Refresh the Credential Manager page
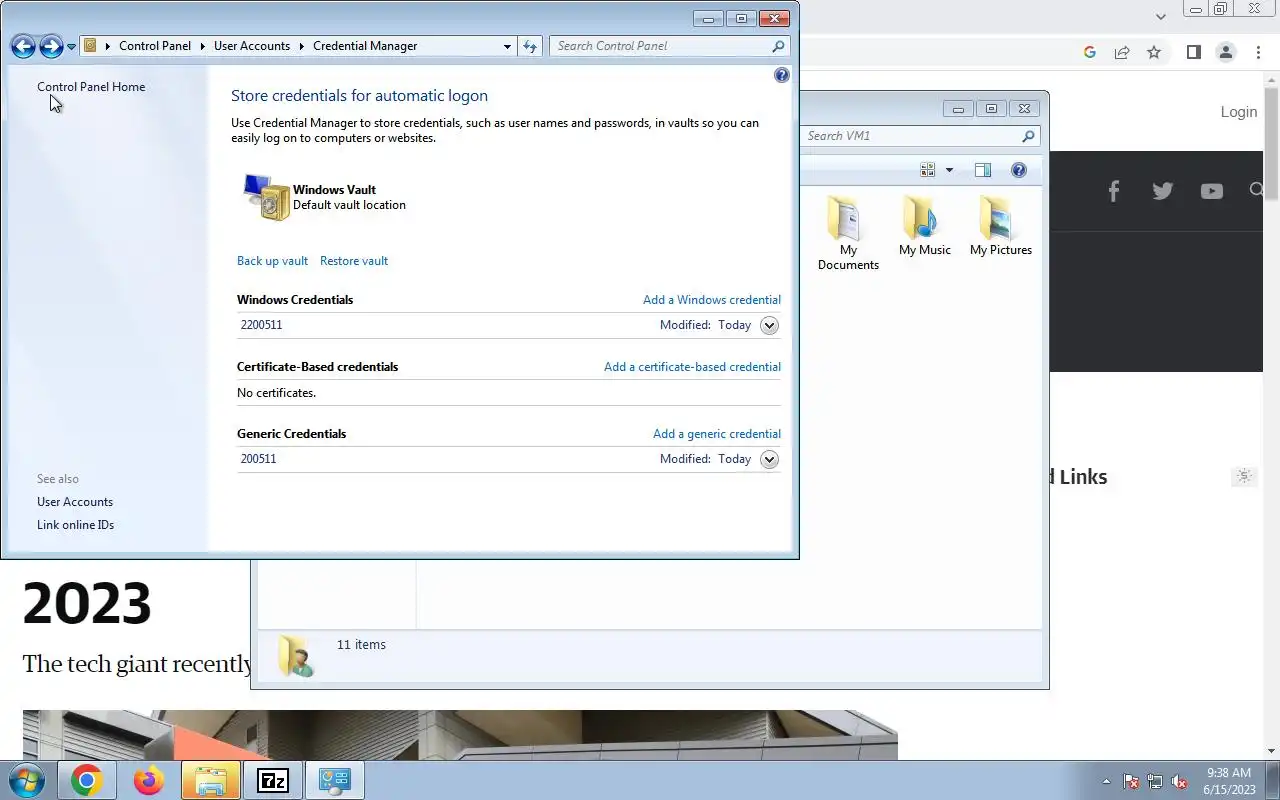1280x800 pixels. 530,46
